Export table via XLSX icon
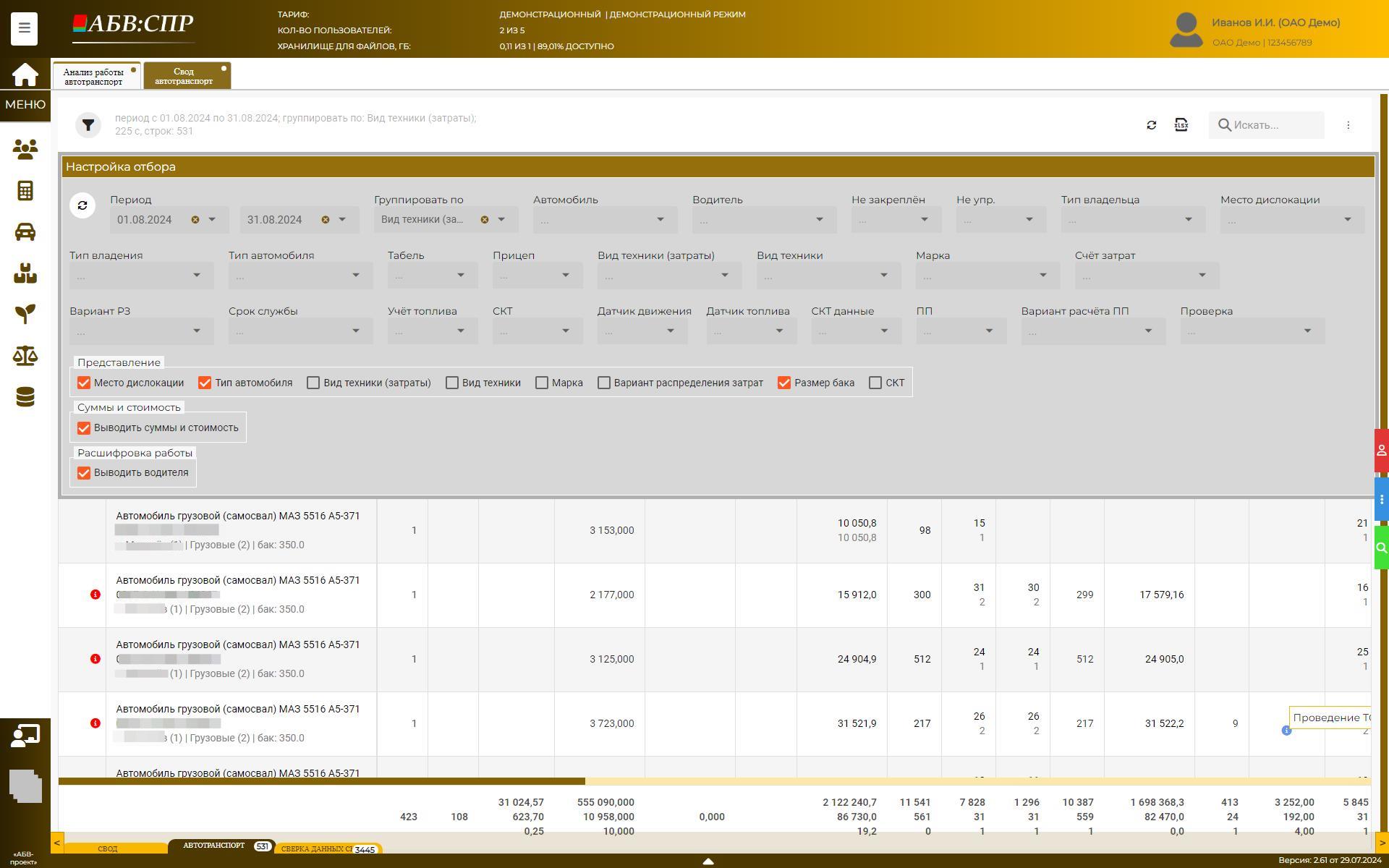Screen dimensions: 1389x868 (x=1181, y=125)
